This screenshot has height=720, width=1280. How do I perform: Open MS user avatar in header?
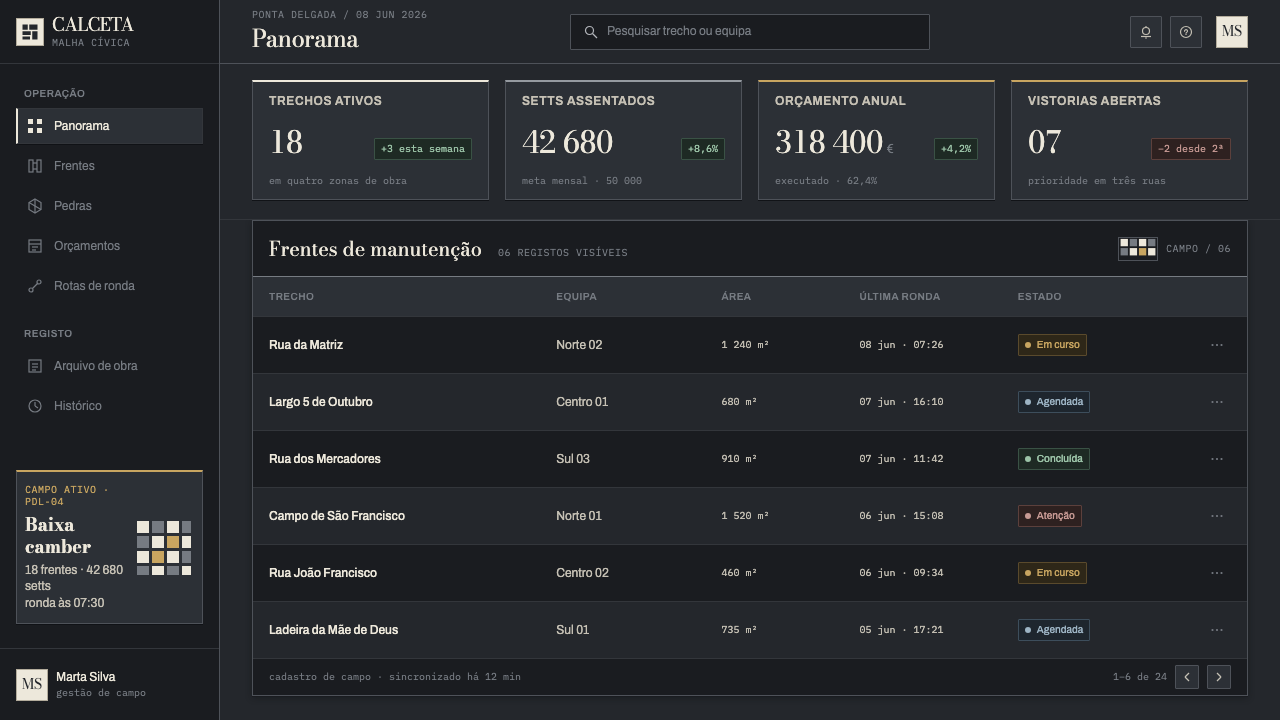1232,32
